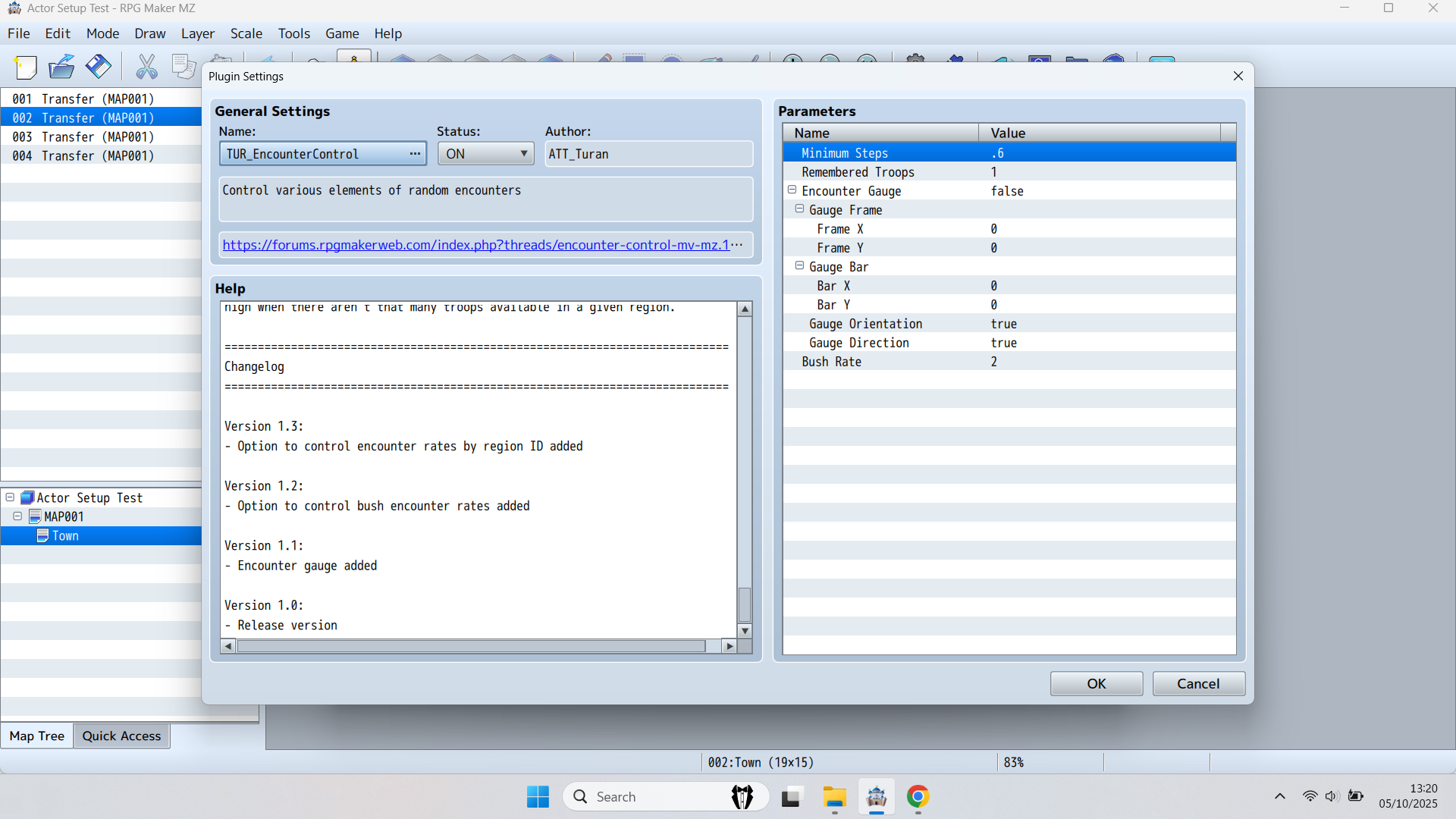This screenshot has height=819, width=1456.
Task: Open the Help menu
Action: pyautogui.click(x=388, y=33)
